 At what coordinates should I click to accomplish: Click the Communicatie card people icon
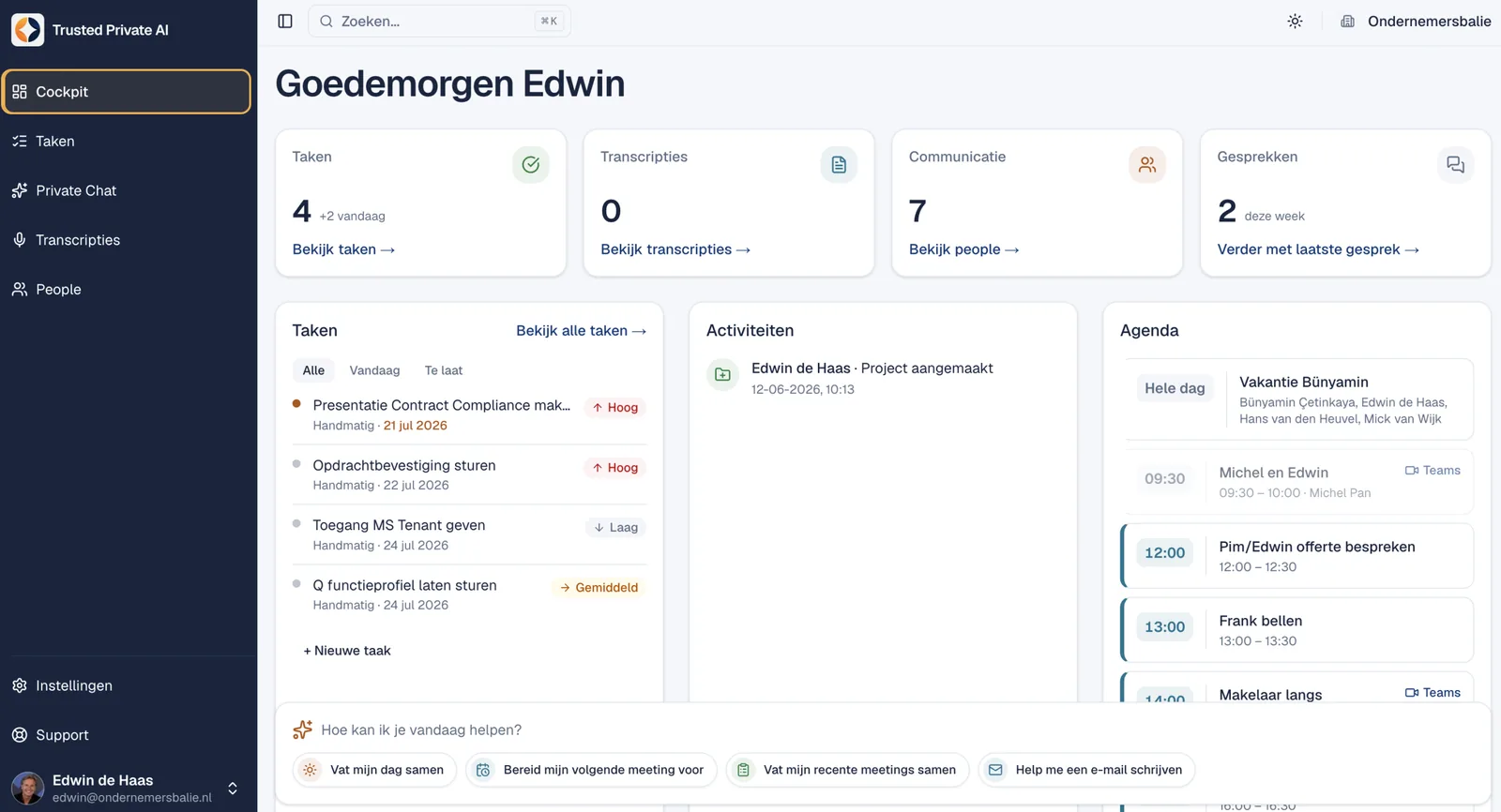[x=1147, y=165]
